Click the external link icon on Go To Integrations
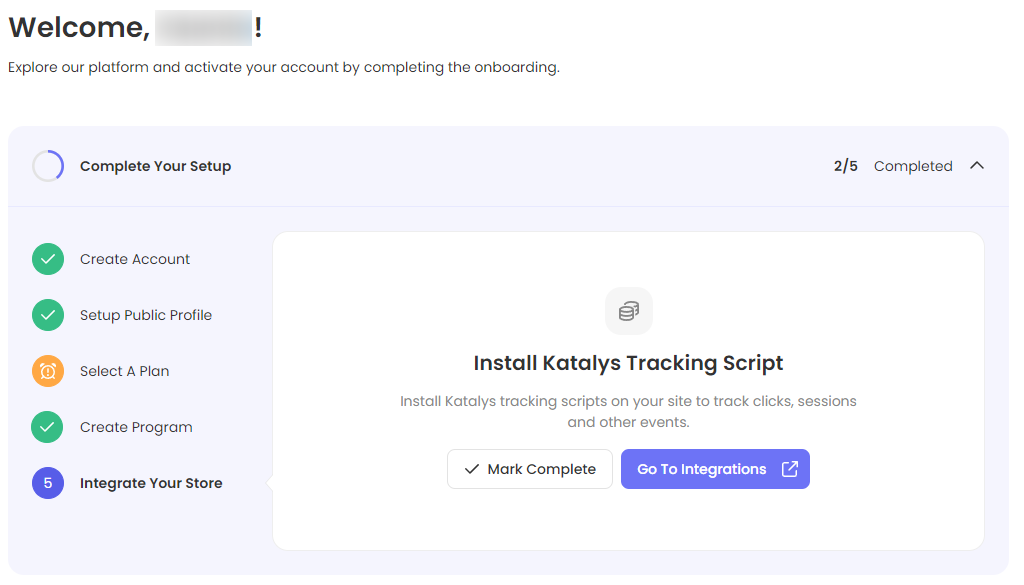The height and width of the screenshot is (585, 1024). [x=789, y=469]
